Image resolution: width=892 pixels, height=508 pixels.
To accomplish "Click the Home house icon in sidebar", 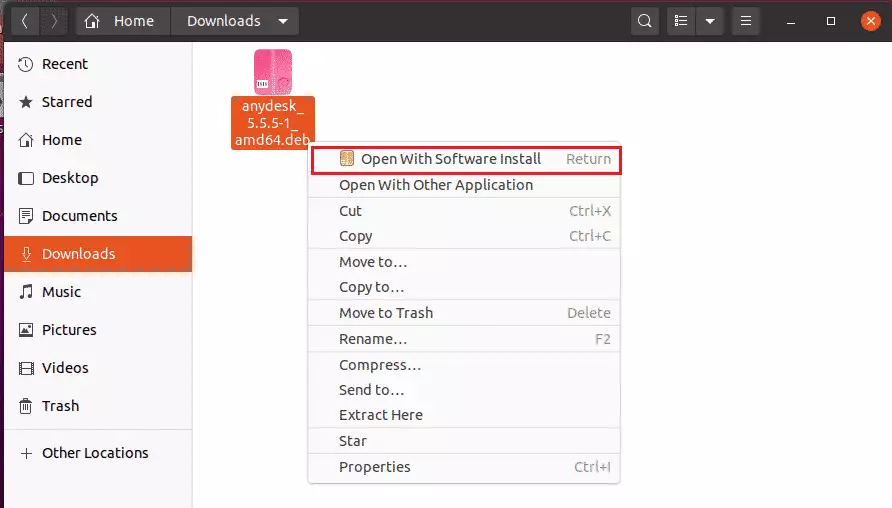I will (x=26, y=140).
